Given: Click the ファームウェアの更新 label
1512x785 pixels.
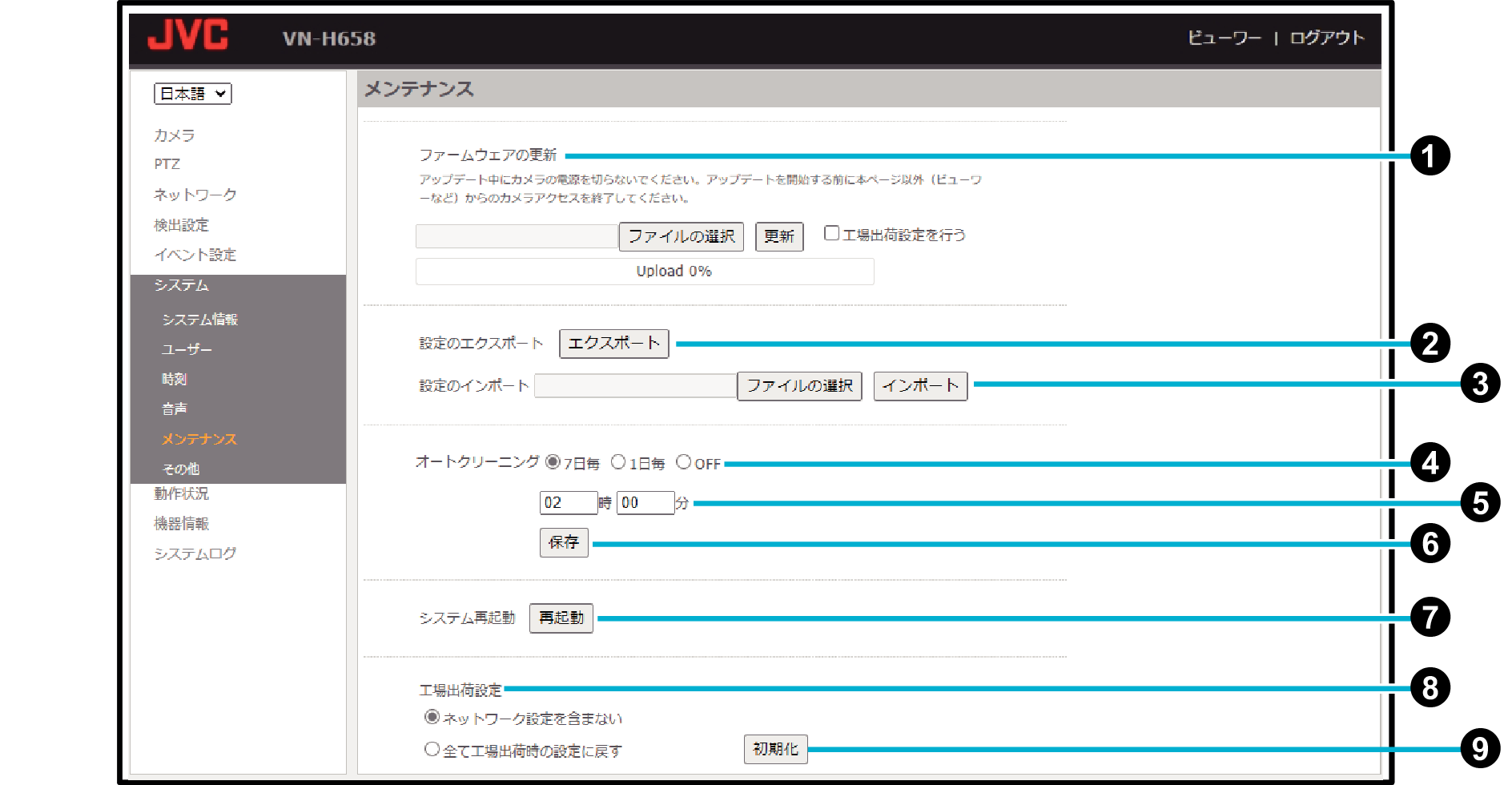Looking at the screenshot, I should 489,155.
